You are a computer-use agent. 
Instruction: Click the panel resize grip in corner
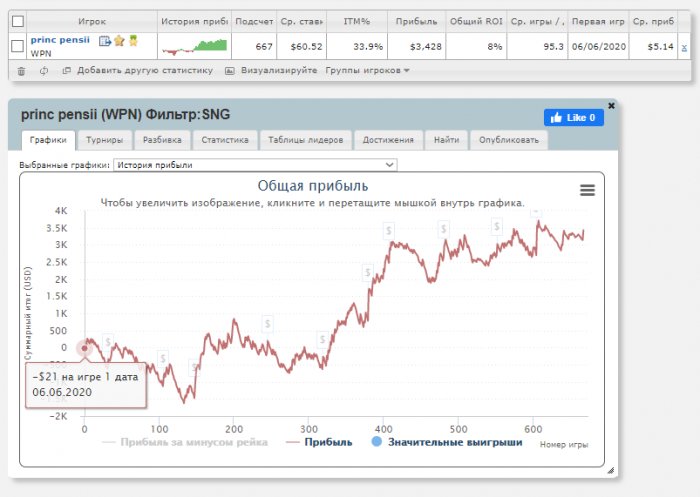[x=611, y=470]
